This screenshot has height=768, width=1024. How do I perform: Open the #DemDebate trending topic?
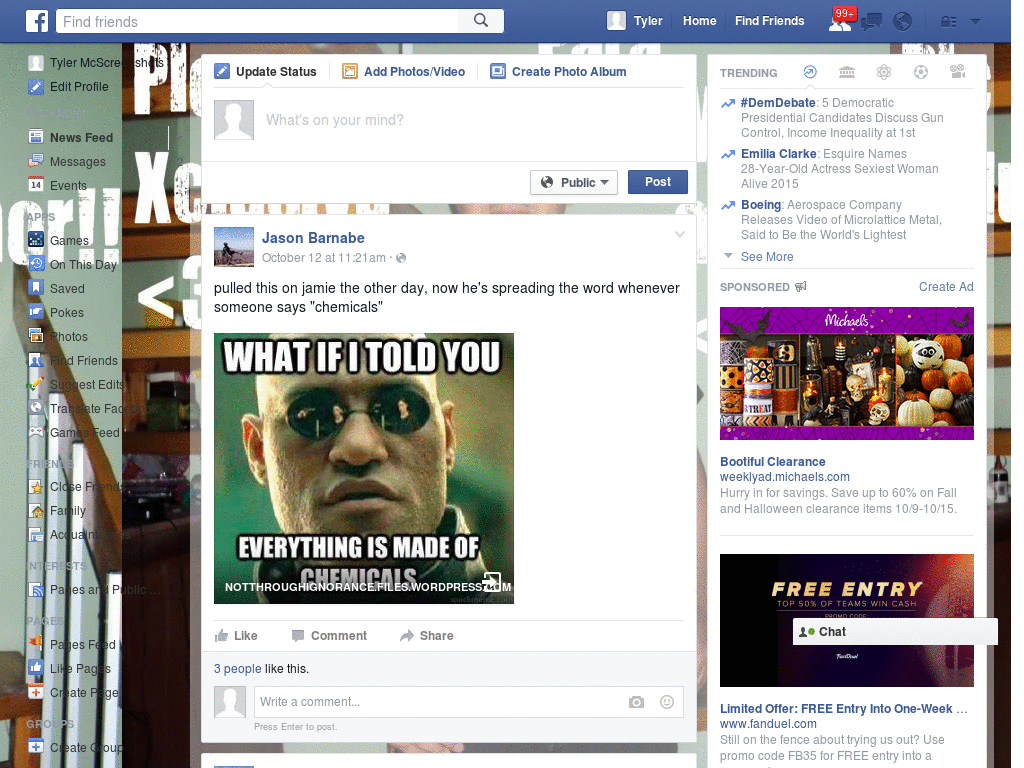click(x=778, y=103)
